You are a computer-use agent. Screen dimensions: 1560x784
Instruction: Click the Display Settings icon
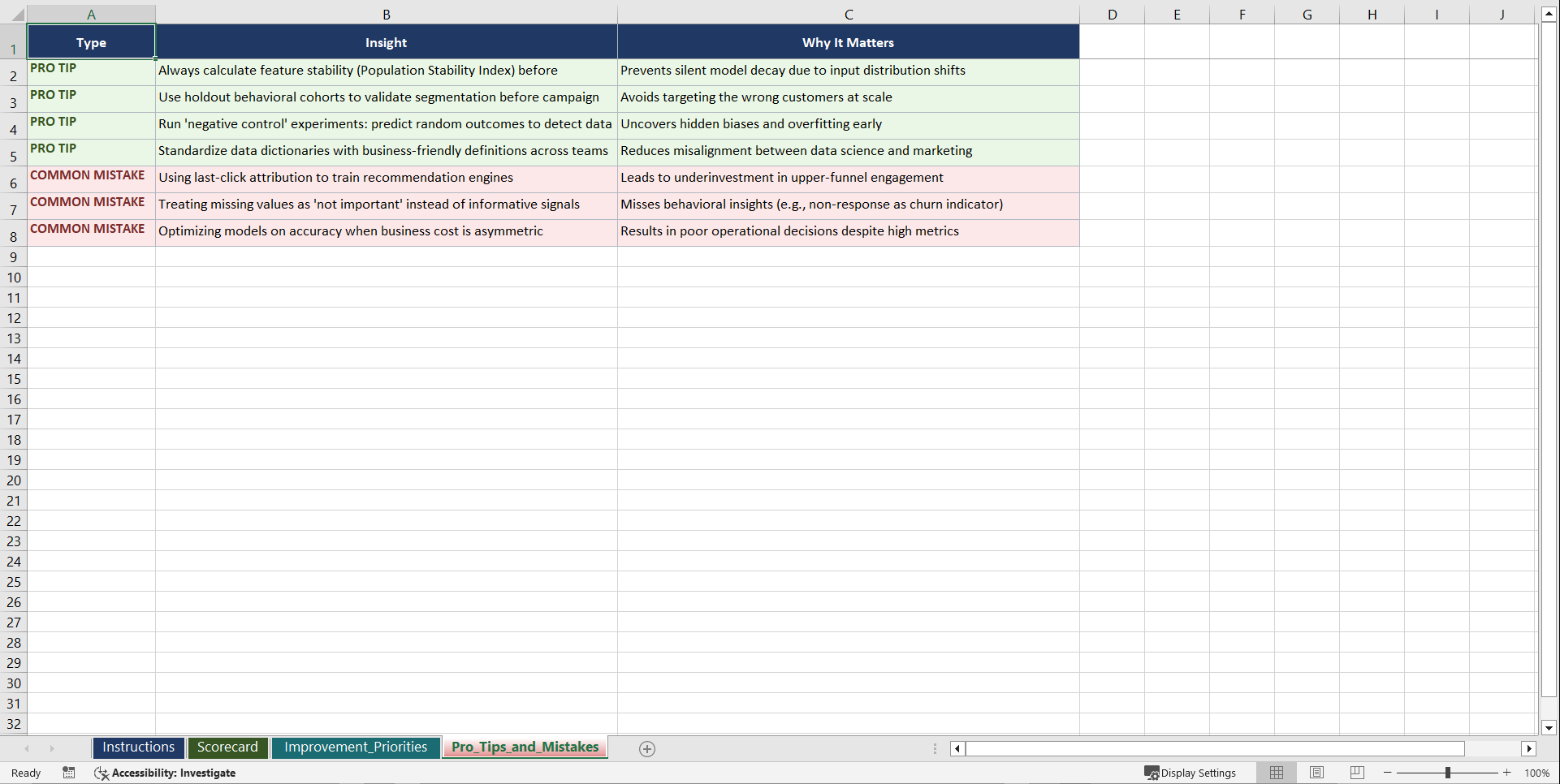coord(1152,773)
